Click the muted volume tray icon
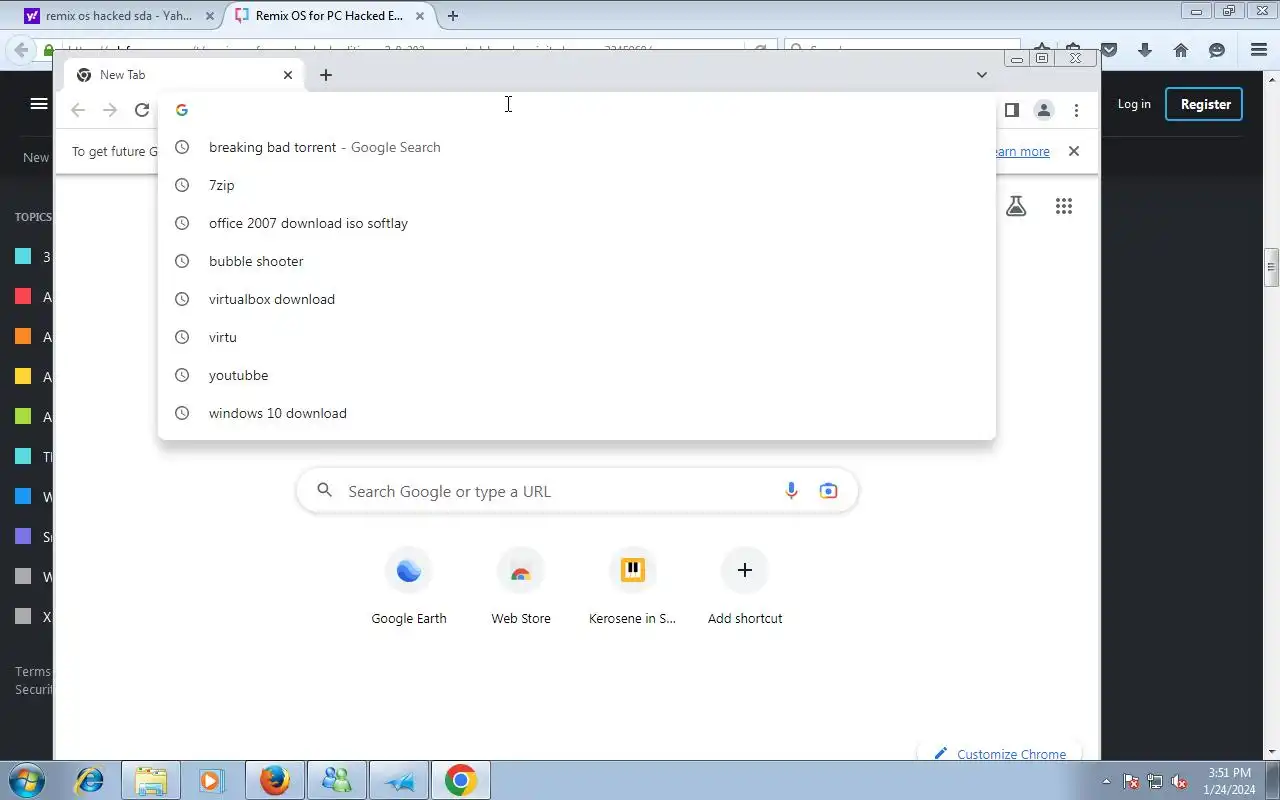 coord(1180,782)
